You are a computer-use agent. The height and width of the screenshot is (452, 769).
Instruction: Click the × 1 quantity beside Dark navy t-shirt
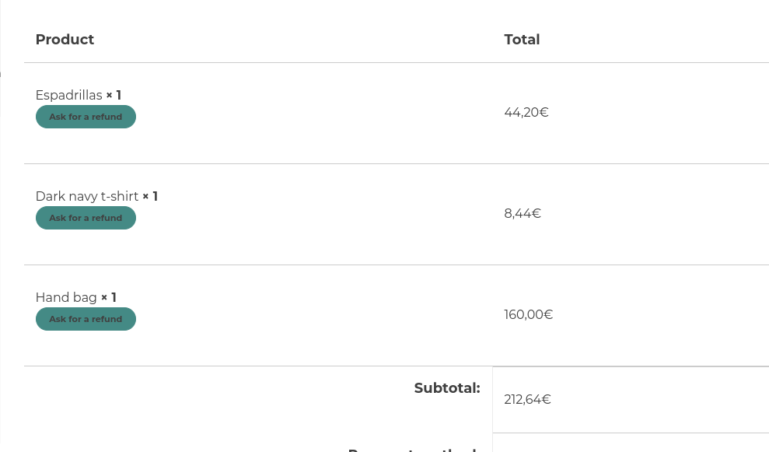click(x=150, y=196)
